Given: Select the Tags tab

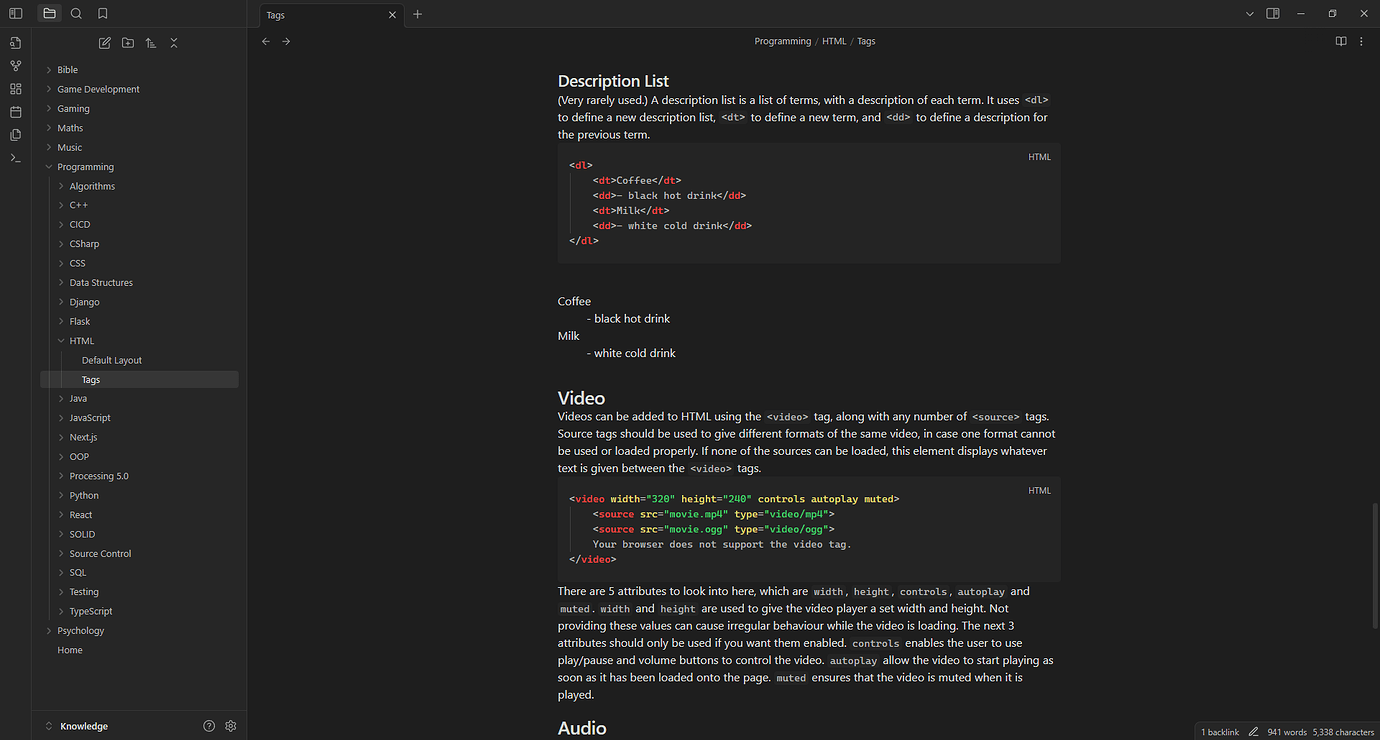Looking at the screenshot, I should 329,15.
